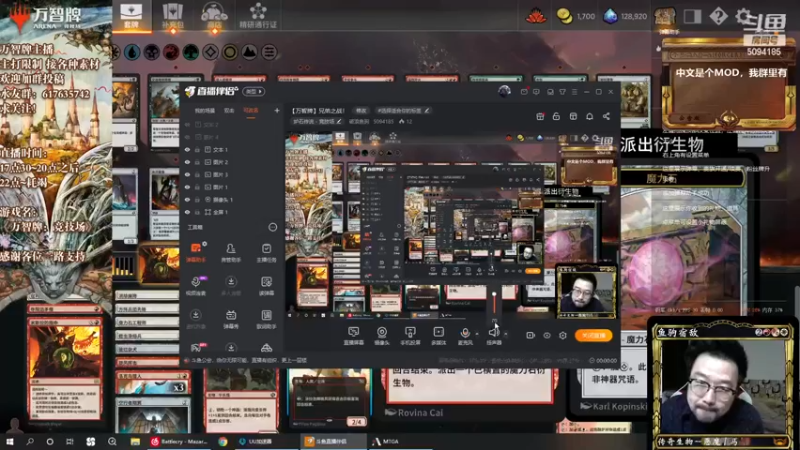Filter cards by multicolor gold circle
800x450 pixels.
click(x=230, y=52)
